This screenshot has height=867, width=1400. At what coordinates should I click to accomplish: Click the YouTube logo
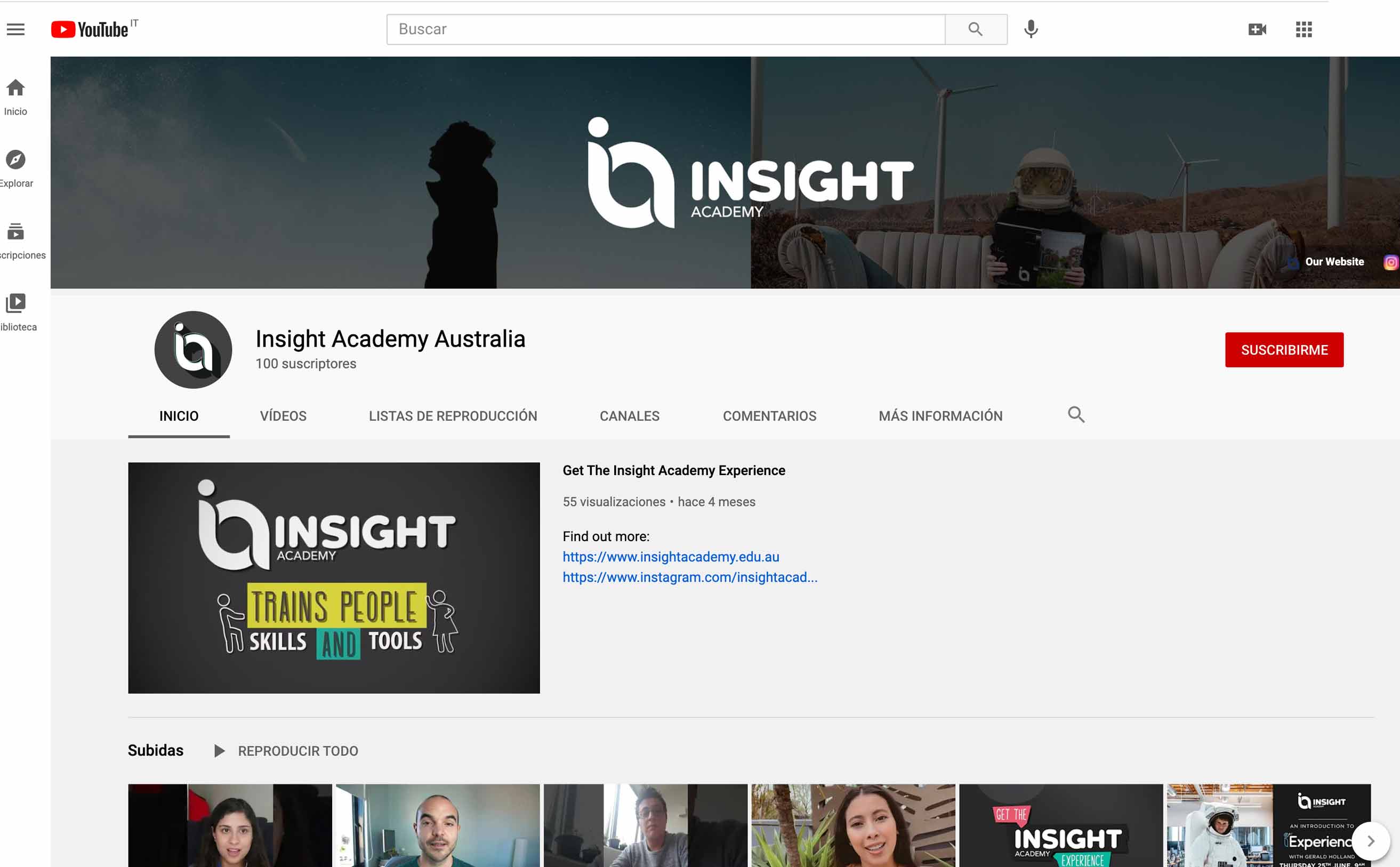click(x=90, y=29)
